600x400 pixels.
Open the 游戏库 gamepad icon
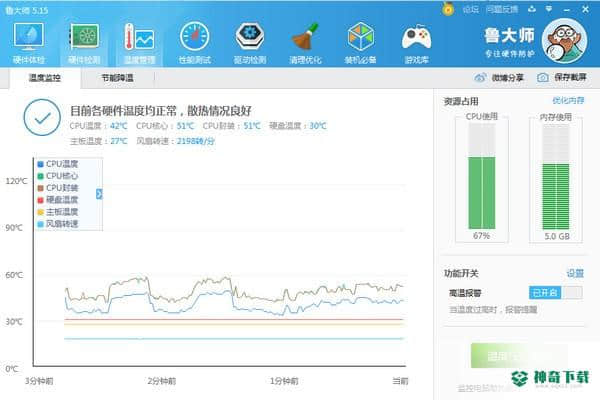[x=416, y=37]
